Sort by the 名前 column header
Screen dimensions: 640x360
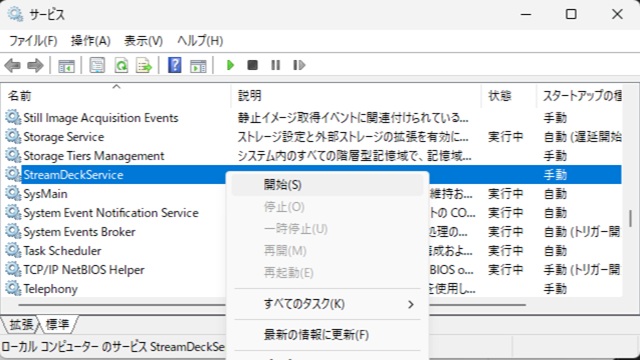(116, 96)
